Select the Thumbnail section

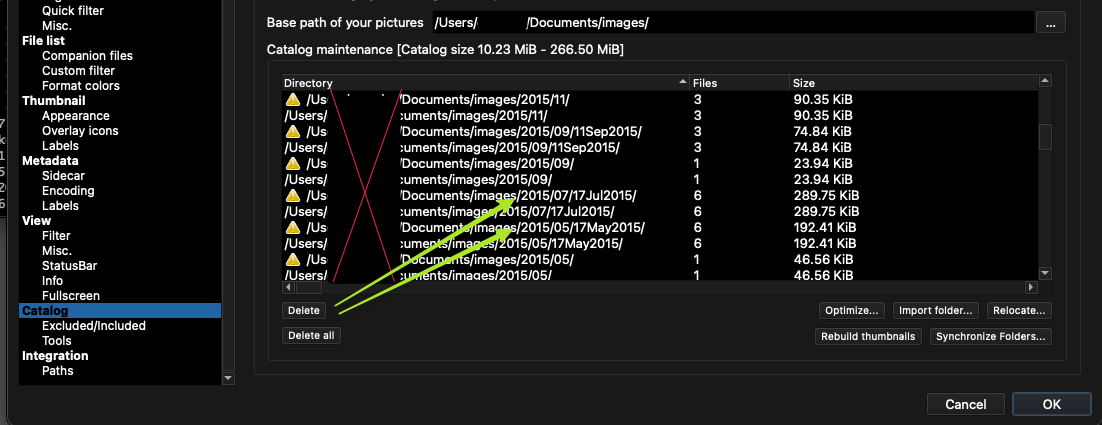click(x=53, y=100)
